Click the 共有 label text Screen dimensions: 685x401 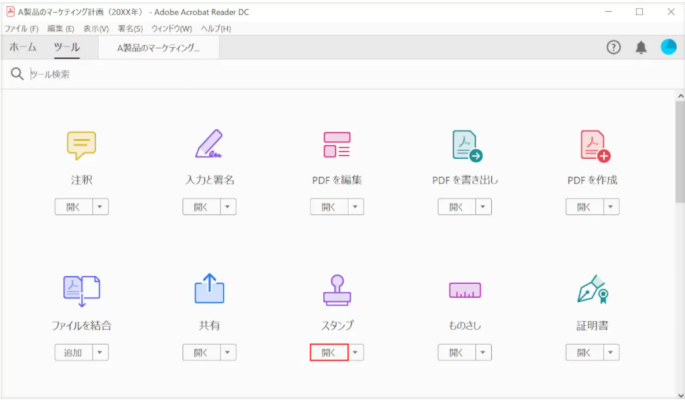(209, 325)
